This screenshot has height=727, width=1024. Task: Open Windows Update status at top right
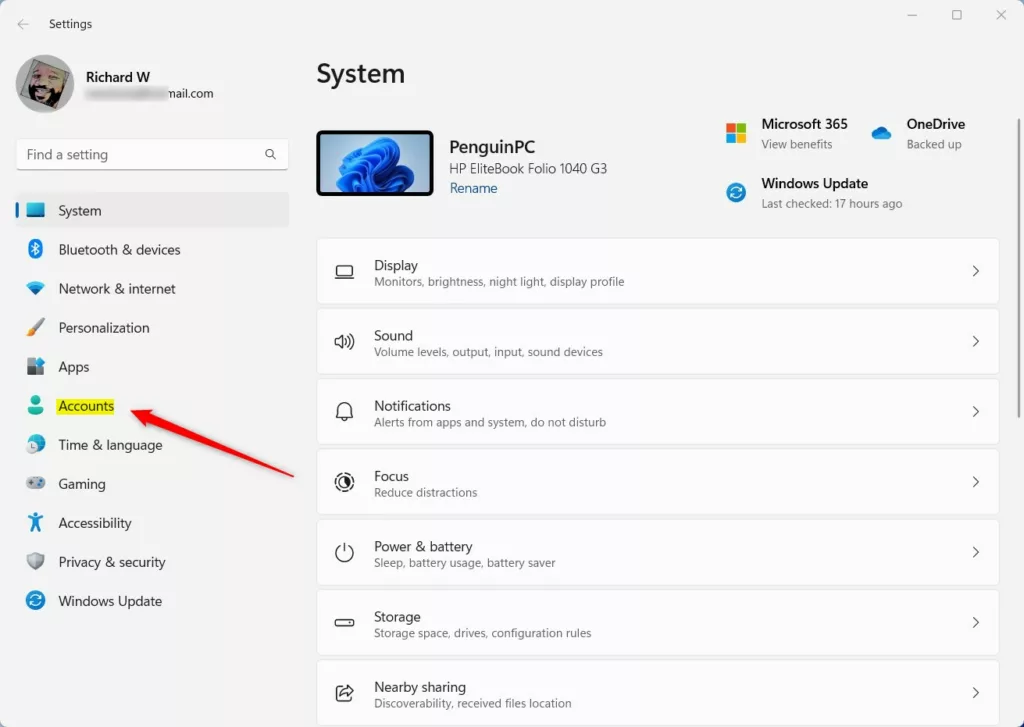coord(814,192)
